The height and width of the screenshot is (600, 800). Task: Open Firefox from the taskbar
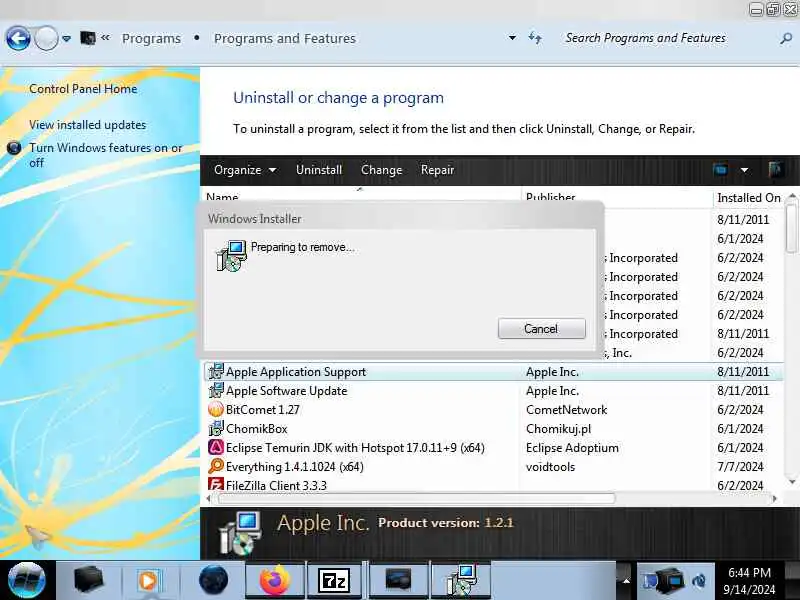(275, 580)
